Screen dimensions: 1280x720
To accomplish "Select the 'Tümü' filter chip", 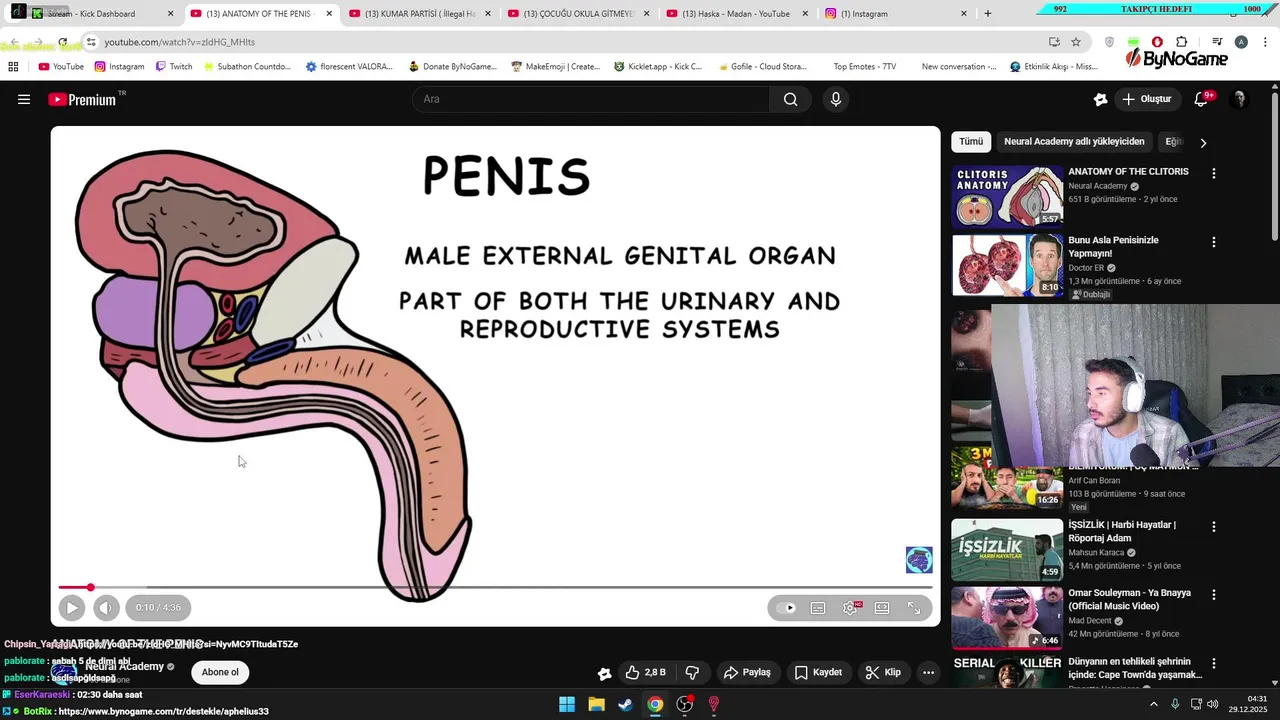I will click(x=971, y=141).
